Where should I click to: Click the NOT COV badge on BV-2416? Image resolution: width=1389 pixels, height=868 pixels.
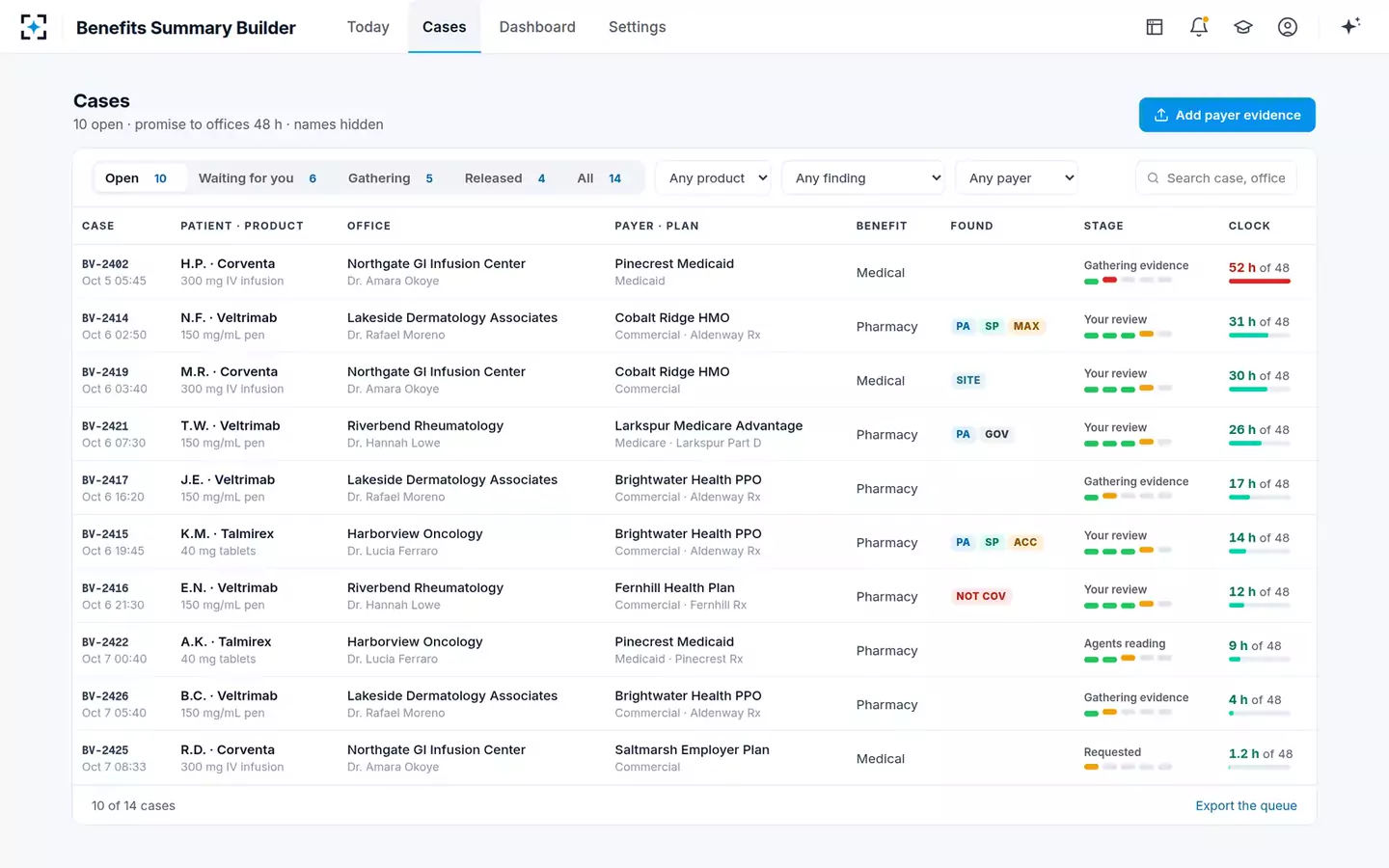pyautogui.click(x=981, y=596)
